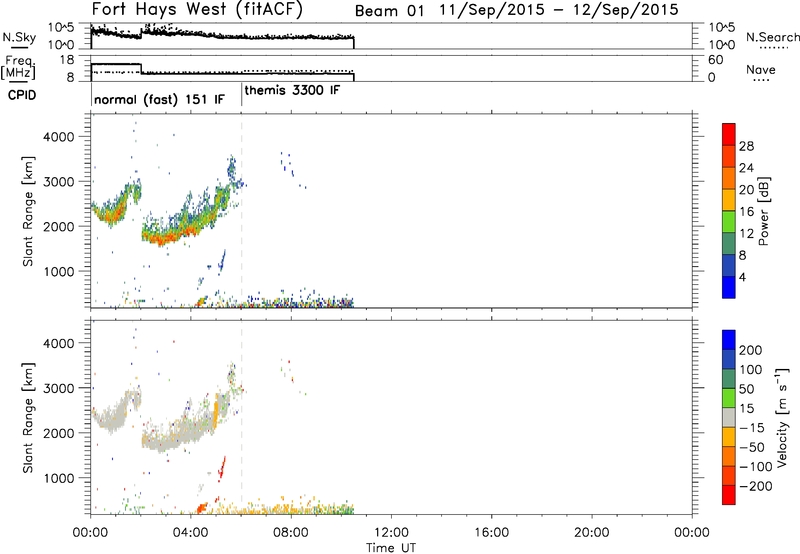The height and width of the screenshot is (554, 800).
Task: Click the '1000' tick on the velocity panel
Action: pos(58,478)
